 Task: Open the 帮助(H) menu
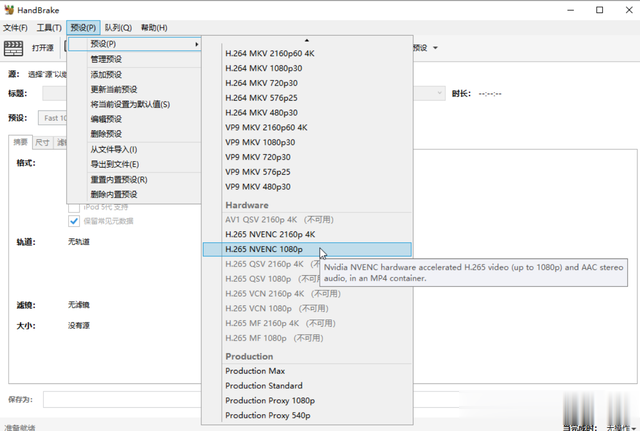154,28
